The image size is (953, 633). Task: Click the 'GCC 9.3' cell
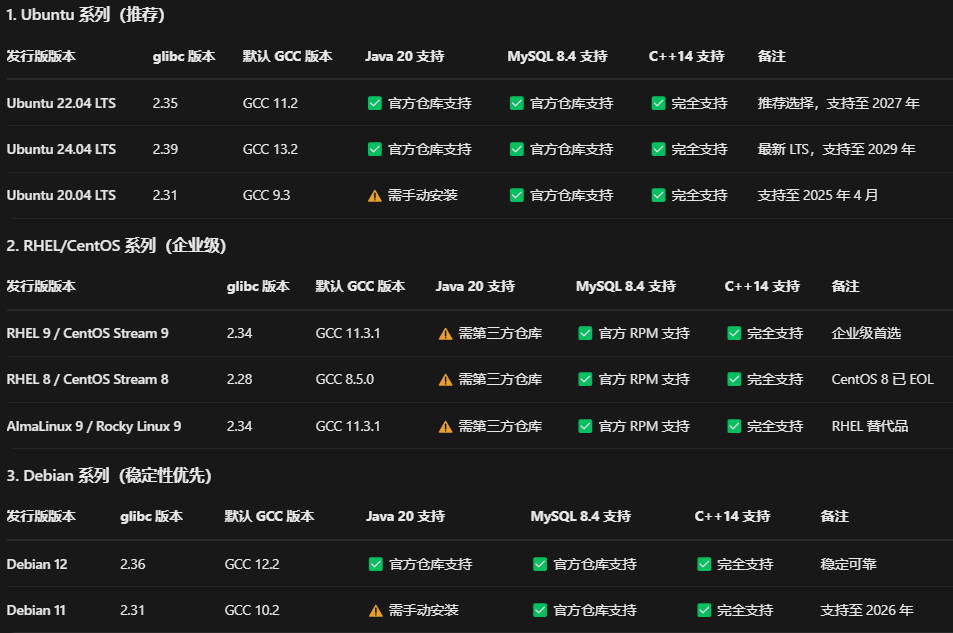[266, 195]
